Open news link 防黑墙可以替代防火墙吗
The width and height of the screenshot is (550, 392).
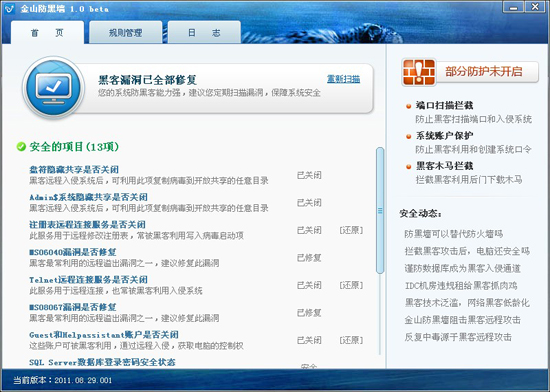click(454, 234)
